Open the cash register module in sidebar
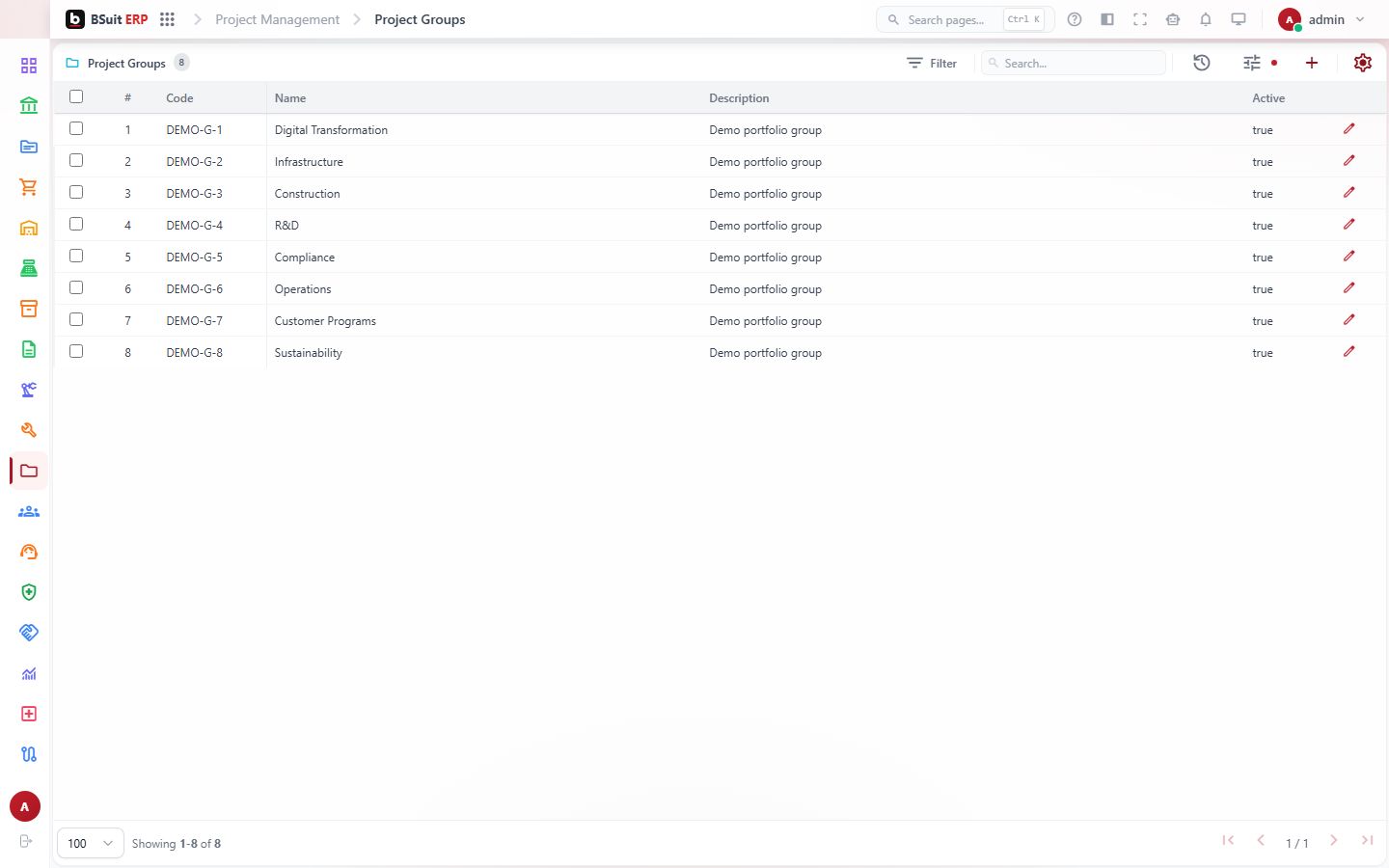1389x868 pixels. click(29, 268)
